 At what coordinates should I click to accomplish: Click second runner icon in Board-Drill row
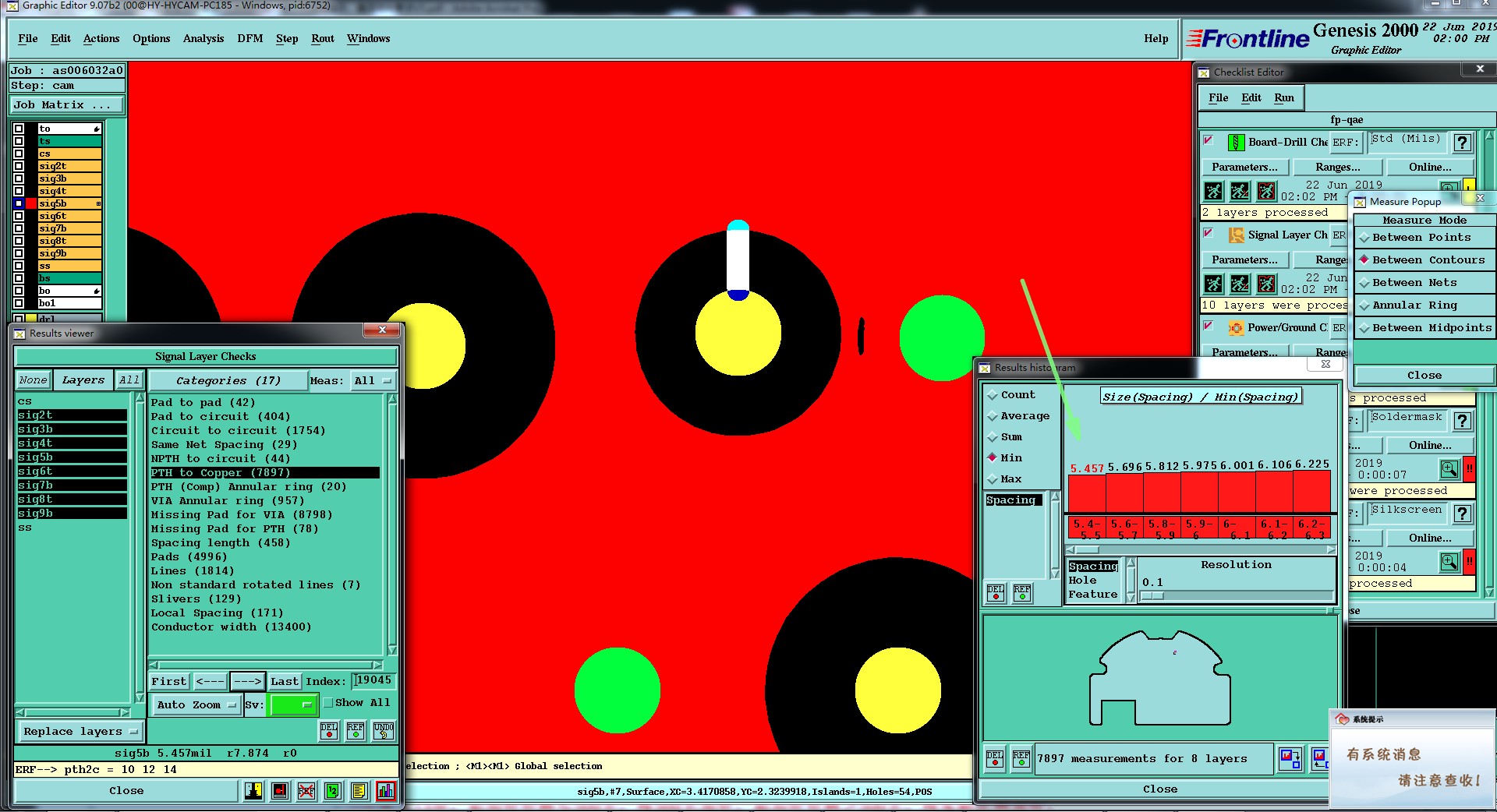pyautogui.click(x=1240, y=191)
